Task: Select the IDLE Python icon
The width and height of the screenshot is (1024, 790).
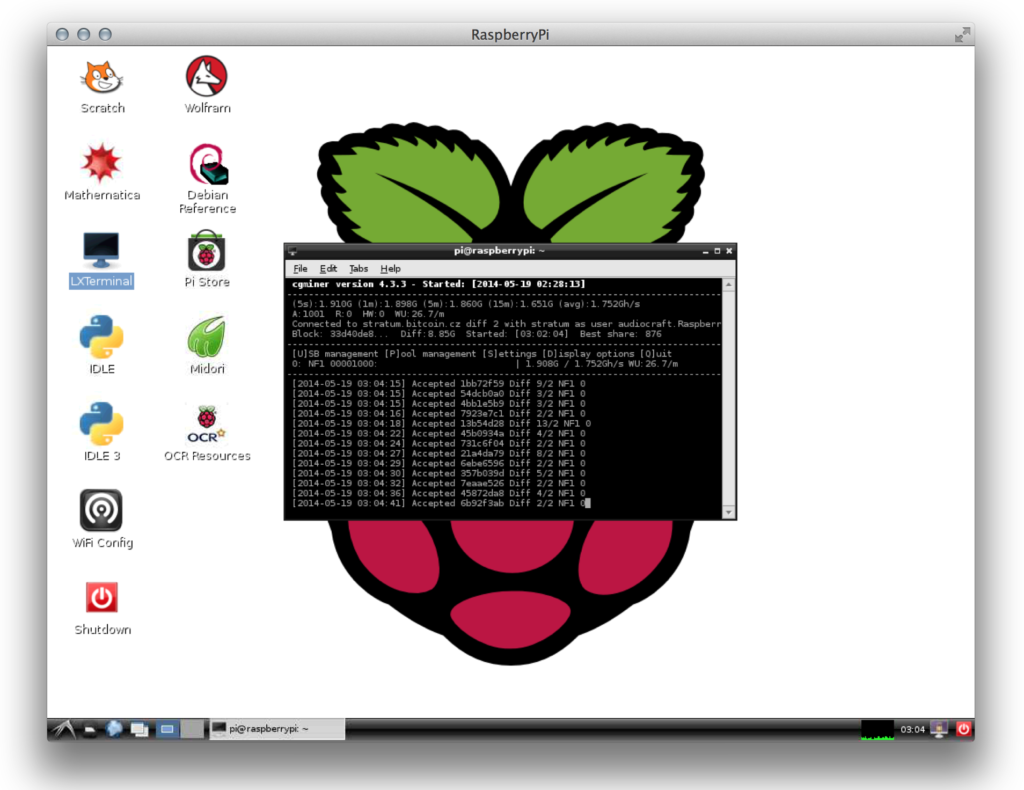Action: coord(101,345)
